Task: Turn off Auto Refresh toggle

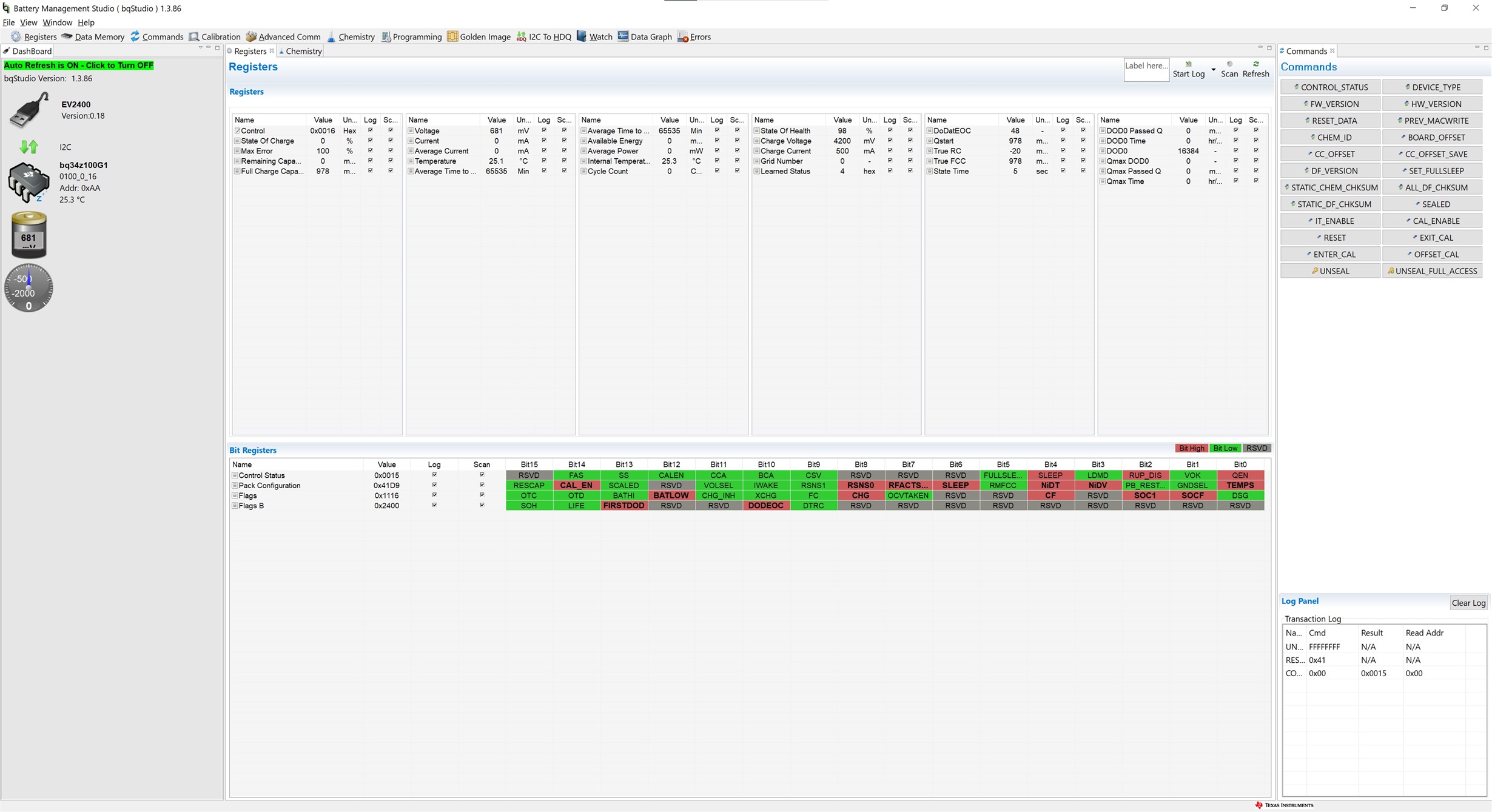Action: [79, 65]
